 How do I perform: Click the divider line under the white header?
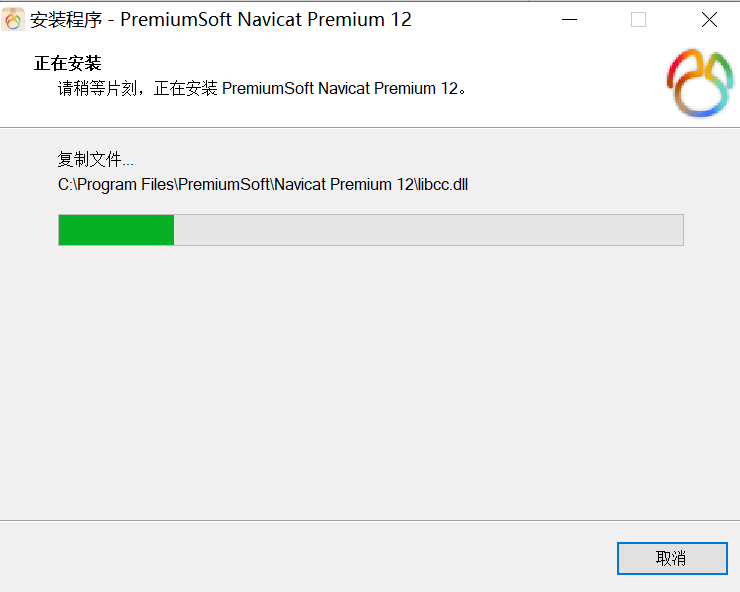tap(370, 127)
